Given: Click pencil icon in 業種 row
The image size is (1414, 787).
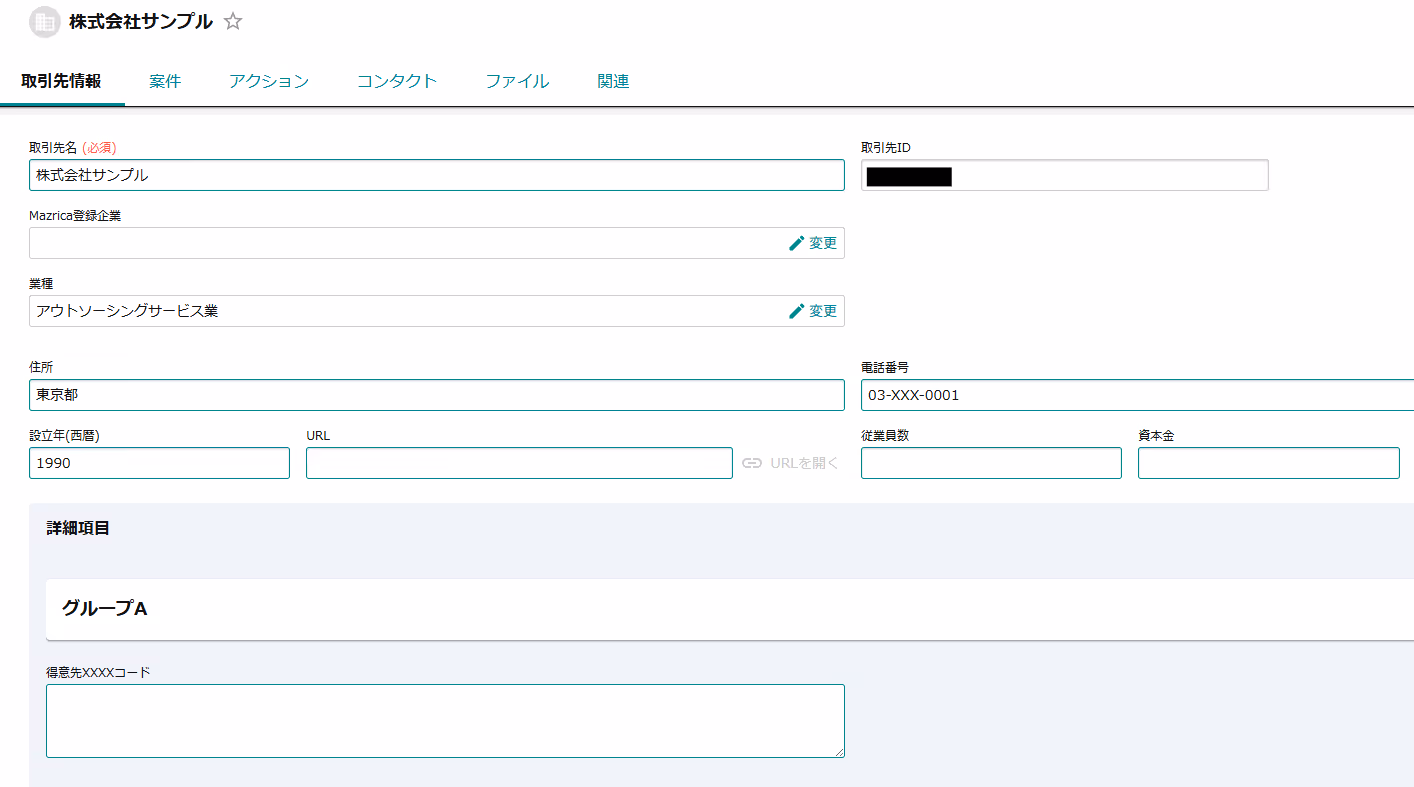Looking at the screenshot, I should pos(797,311).
